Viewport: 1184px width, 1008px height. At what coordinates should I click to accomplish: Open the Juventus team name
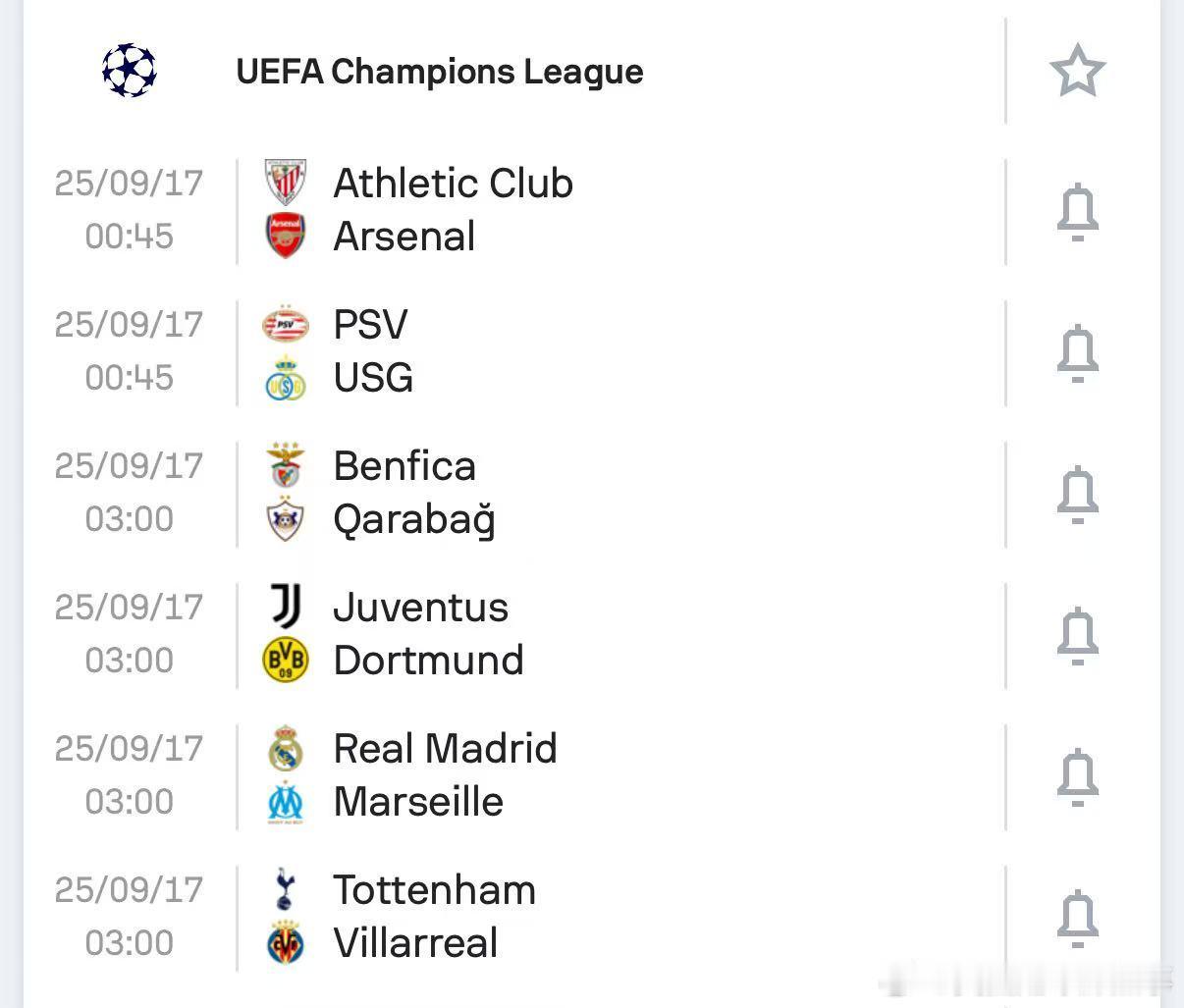421,608
